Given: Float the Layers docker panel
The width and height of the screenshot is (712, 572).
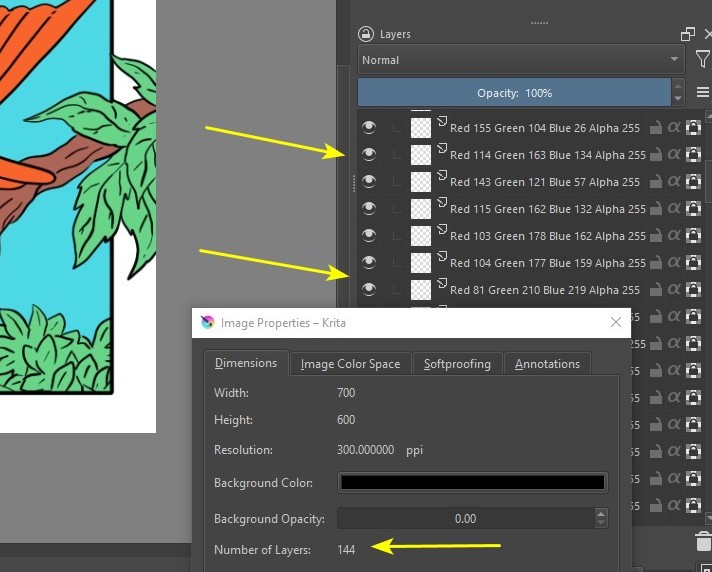Looking at the screenshot, I should point(687,34).
